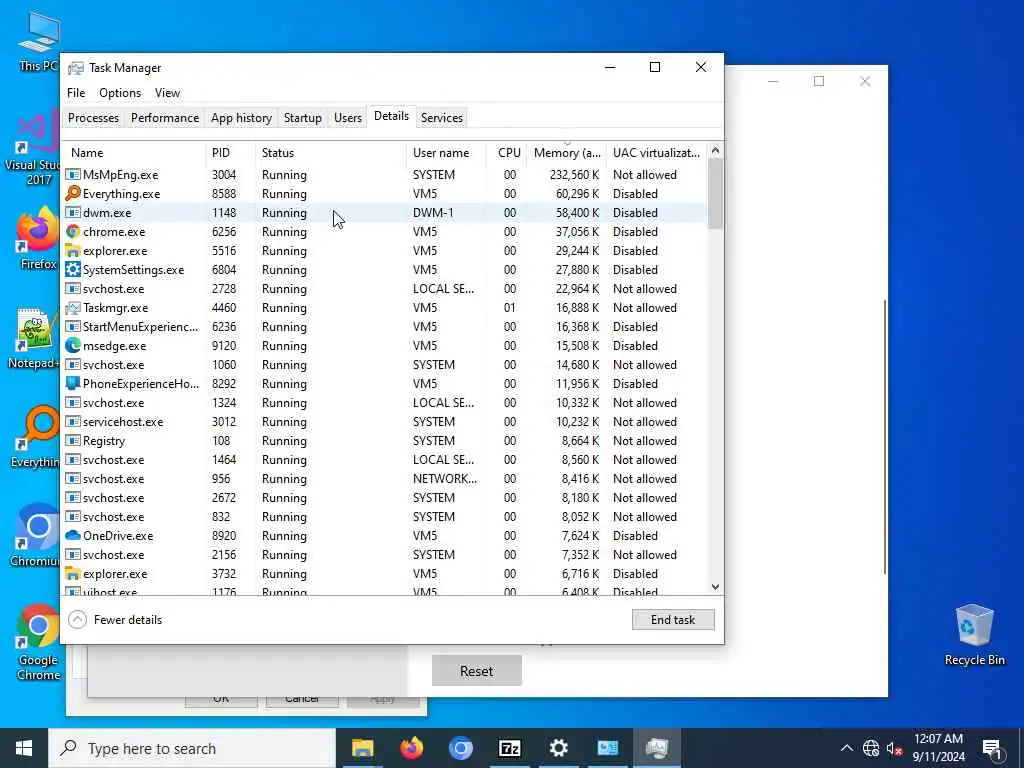1024x768 pixels.
Task: Click the NETWORK... user name cell
Action: click(445, 479)
